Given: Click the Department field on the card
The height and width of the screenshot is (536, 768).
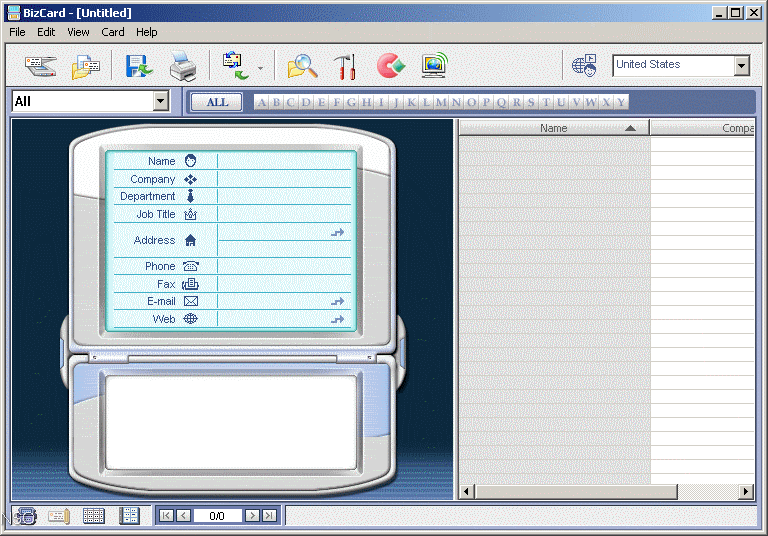Looking at the screenshot, I should point(284,196).
